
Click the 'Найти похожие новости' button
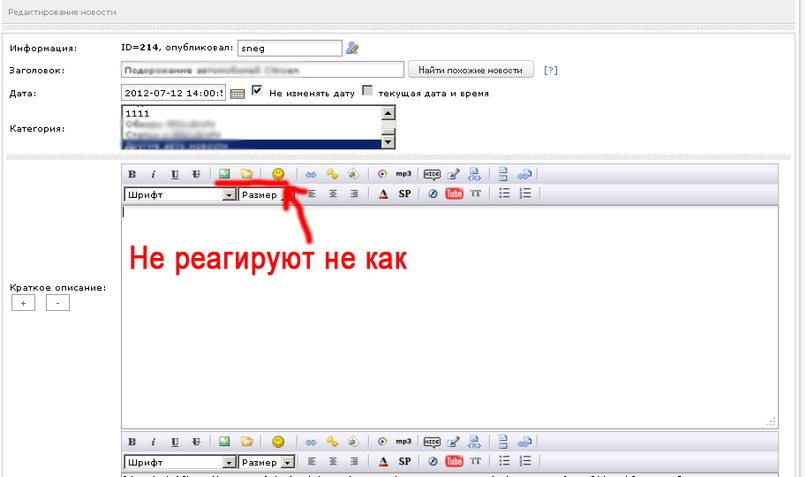click(x=470, y=70)
